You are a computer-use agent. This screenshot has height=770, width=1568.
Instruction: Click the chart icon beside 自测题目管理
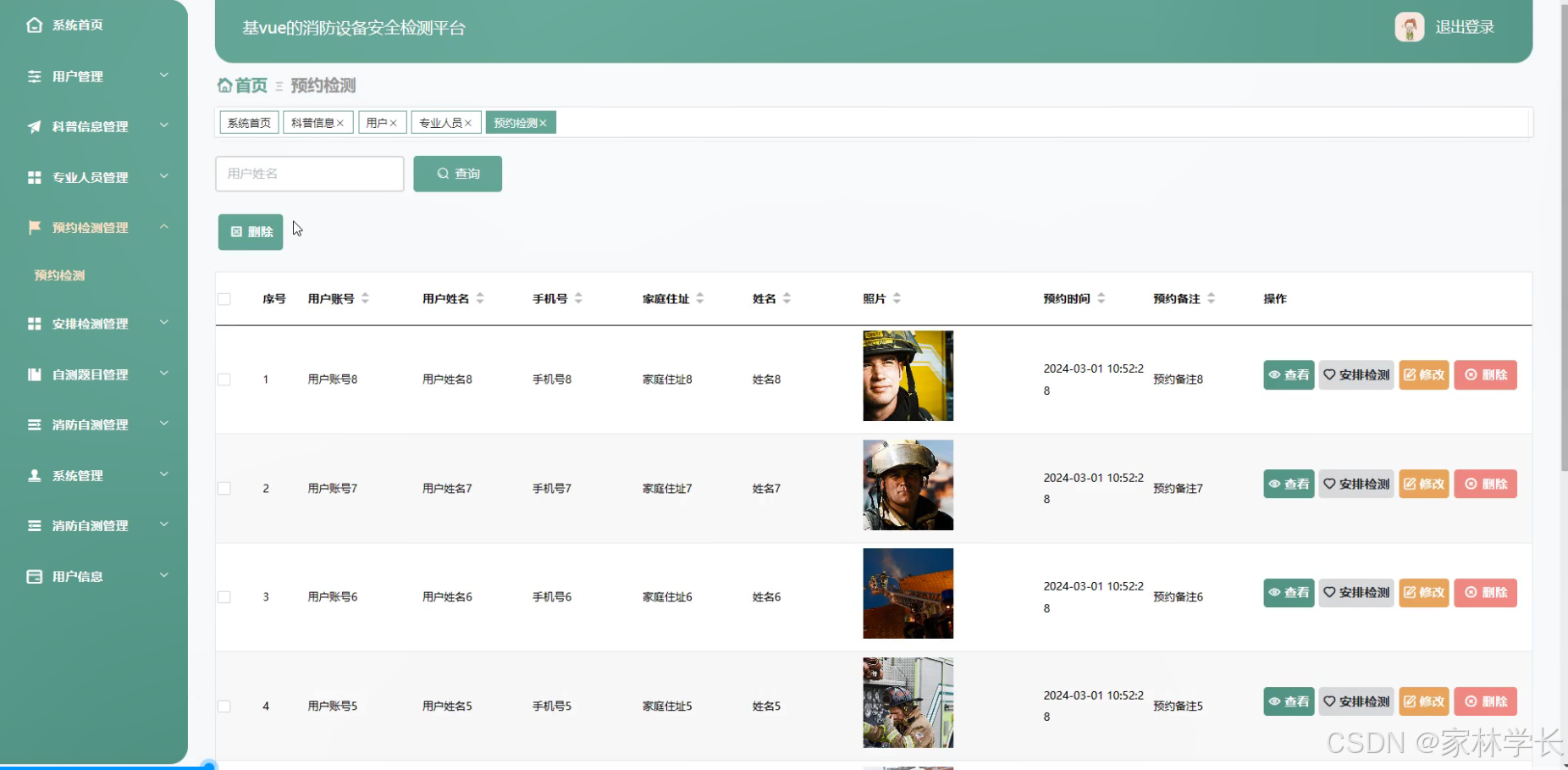tap(34, 374)
